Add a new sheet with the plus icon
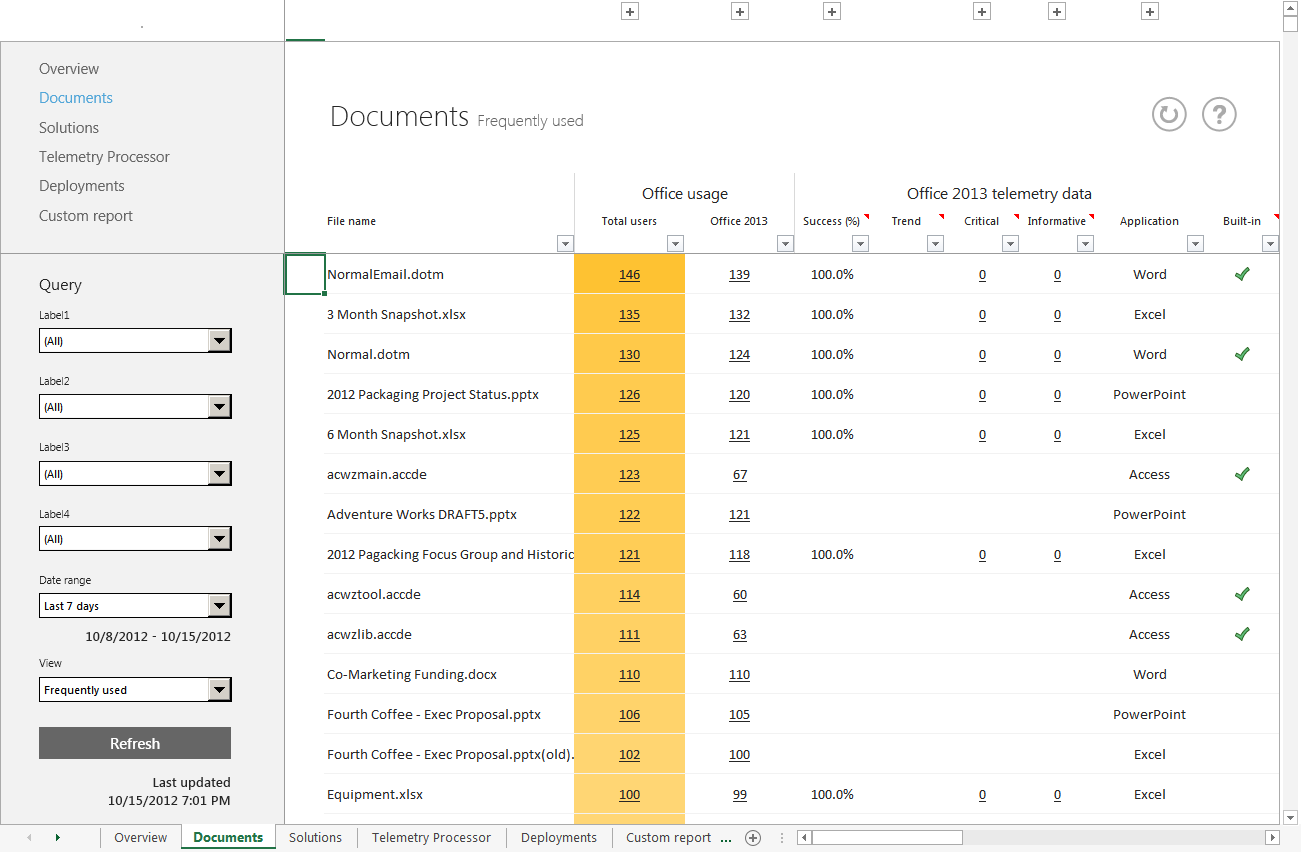 [x=753, y=838]
